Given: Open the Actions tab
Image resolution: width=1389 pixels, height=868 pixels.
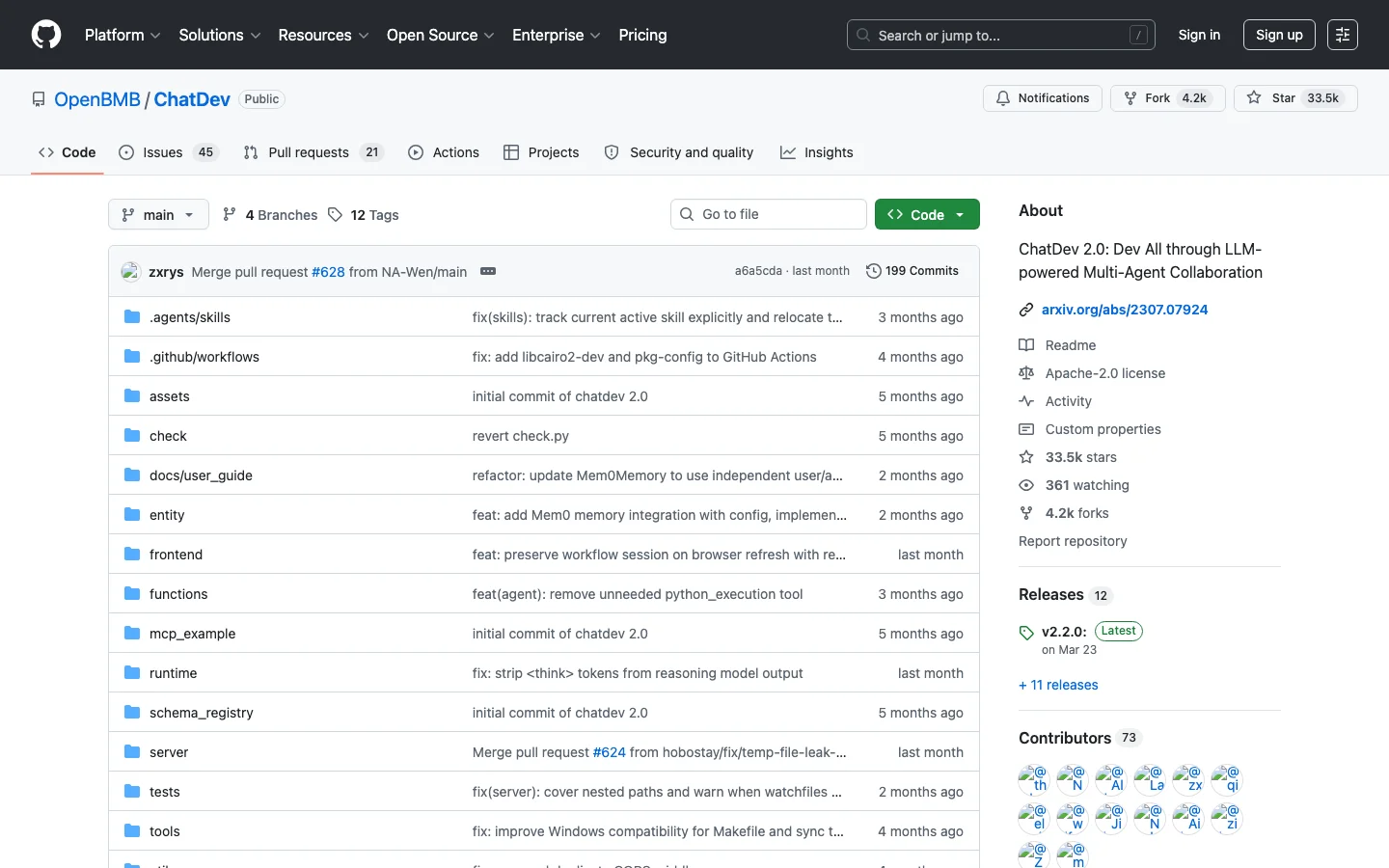Looking at the screenshot, I should pos(444,152).
